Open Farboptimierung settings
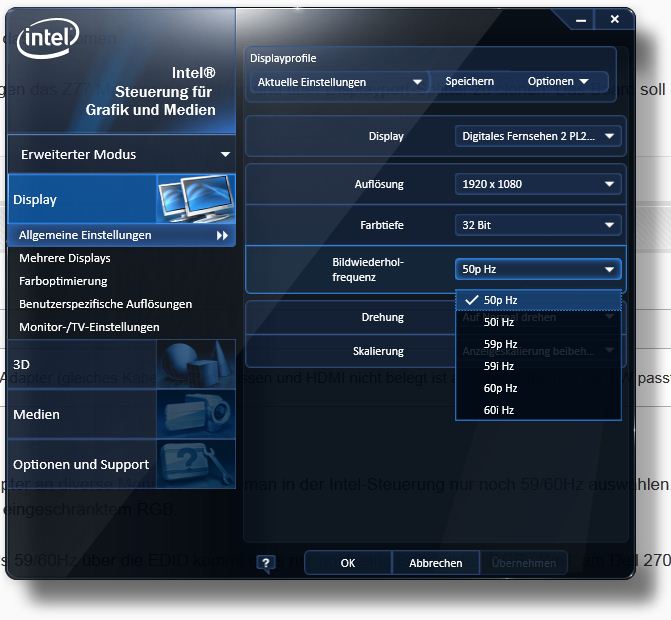Screen dimensions: 671x620 63,281
